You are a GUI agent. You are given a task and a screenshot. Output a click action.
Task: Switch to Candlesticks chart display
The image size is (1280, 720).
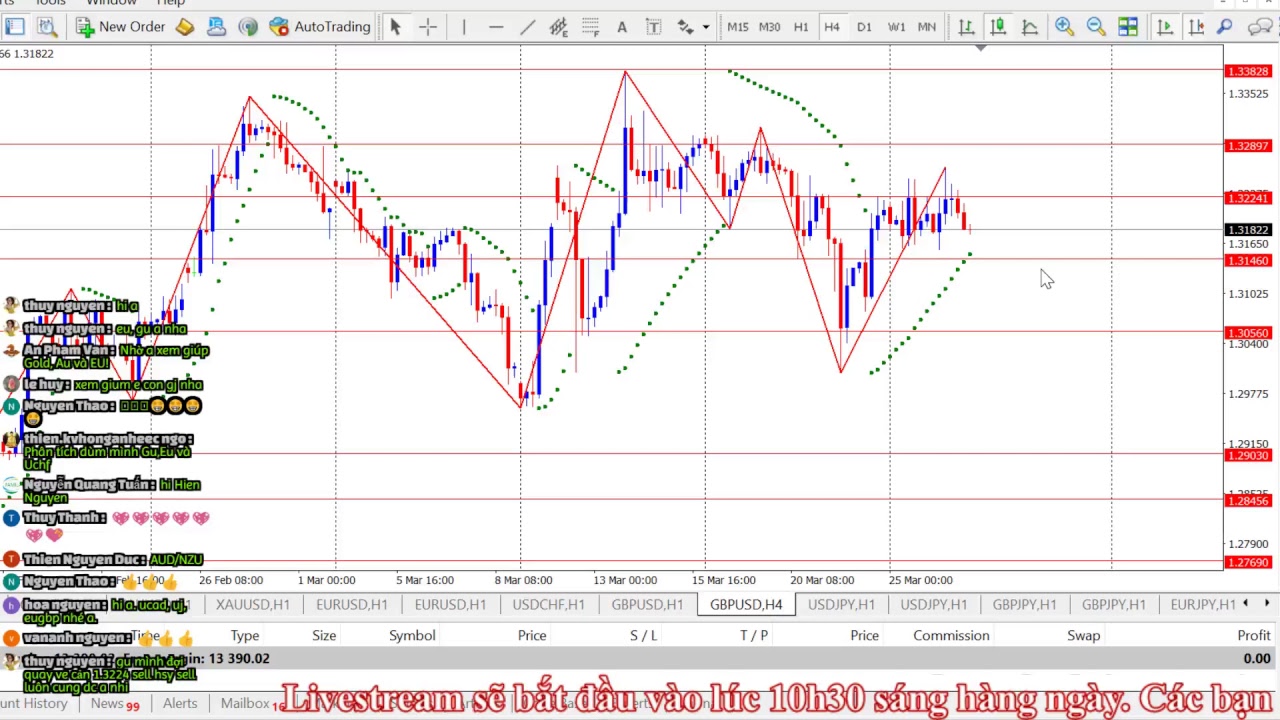pos(998,27)
